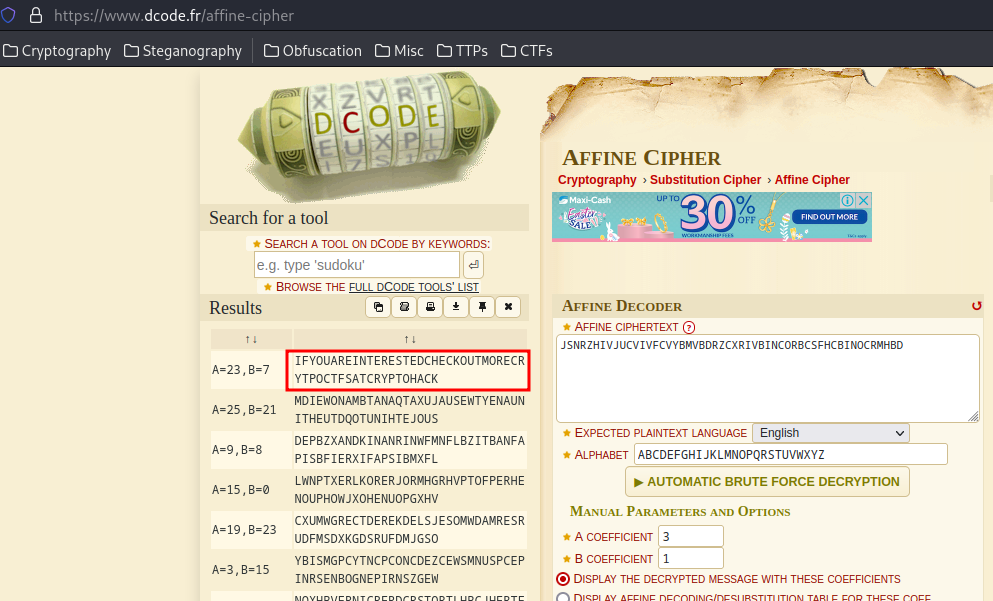The image size is (993, 601).
Task: Open the Steganography bookmarks folder
Action: tap(183, 51)
